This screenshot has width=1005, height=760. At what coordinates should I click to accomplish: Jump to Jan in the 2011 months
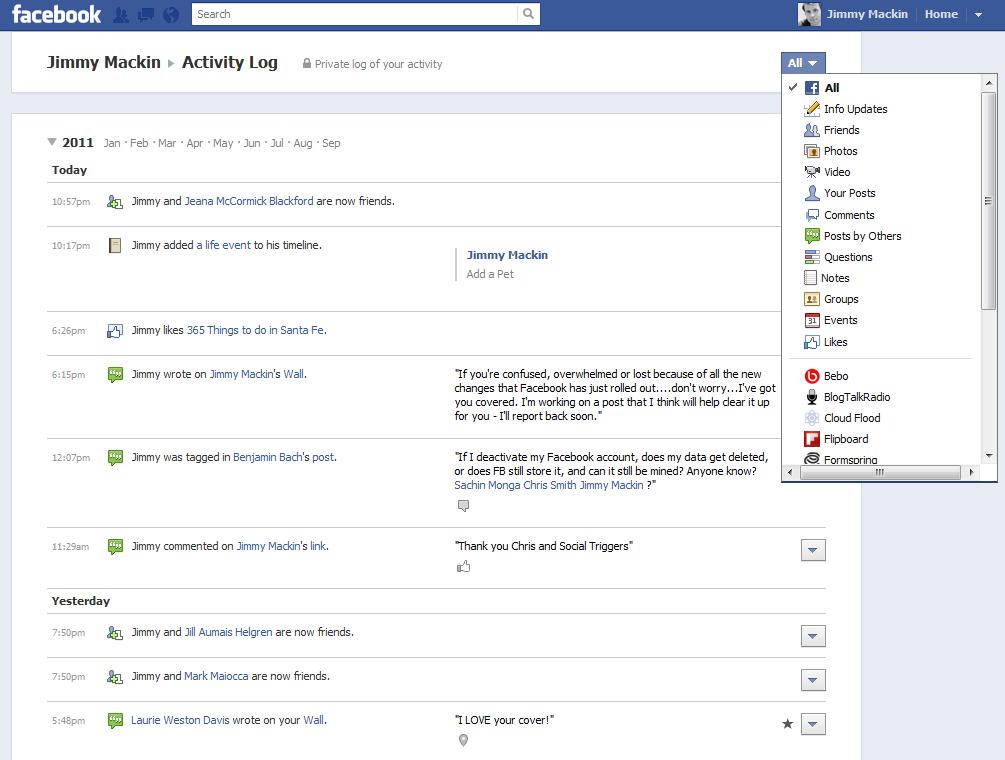pos(112,143)
